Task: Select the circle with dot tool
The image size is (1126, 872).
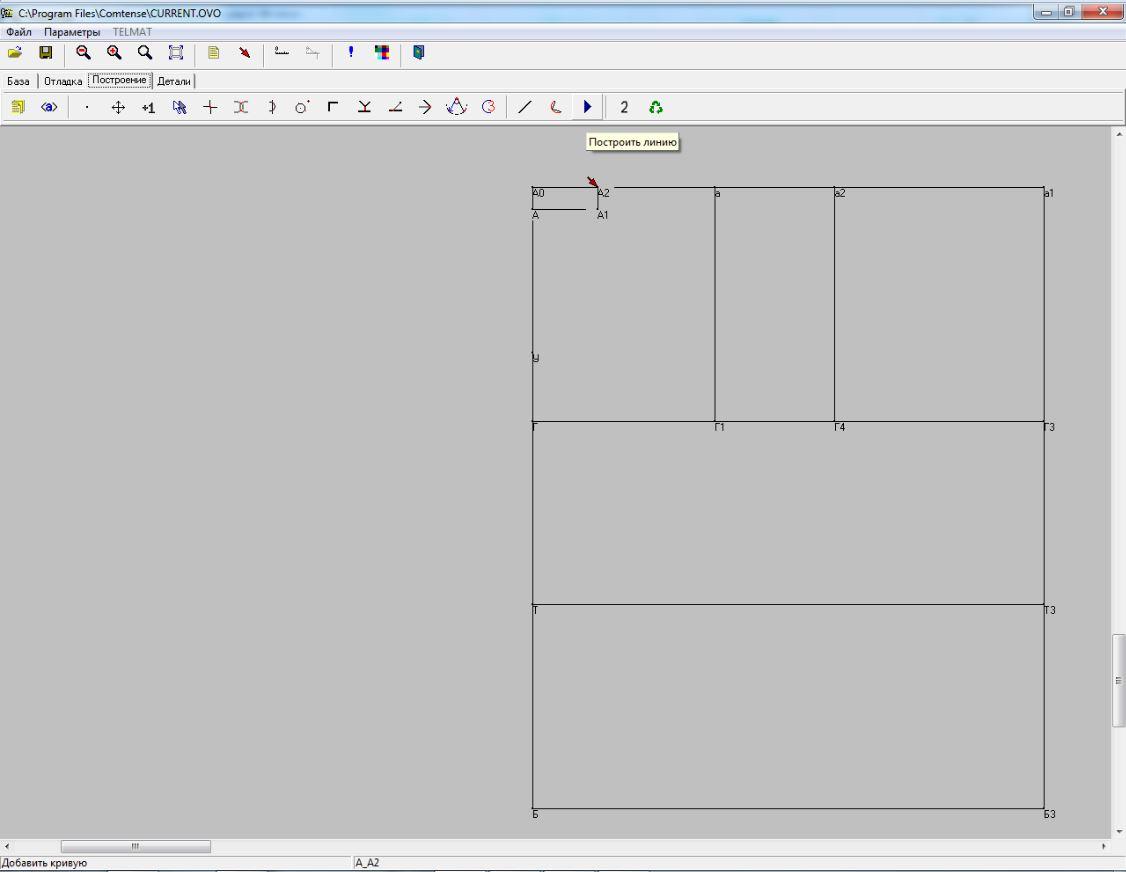Action: (302, 107)
